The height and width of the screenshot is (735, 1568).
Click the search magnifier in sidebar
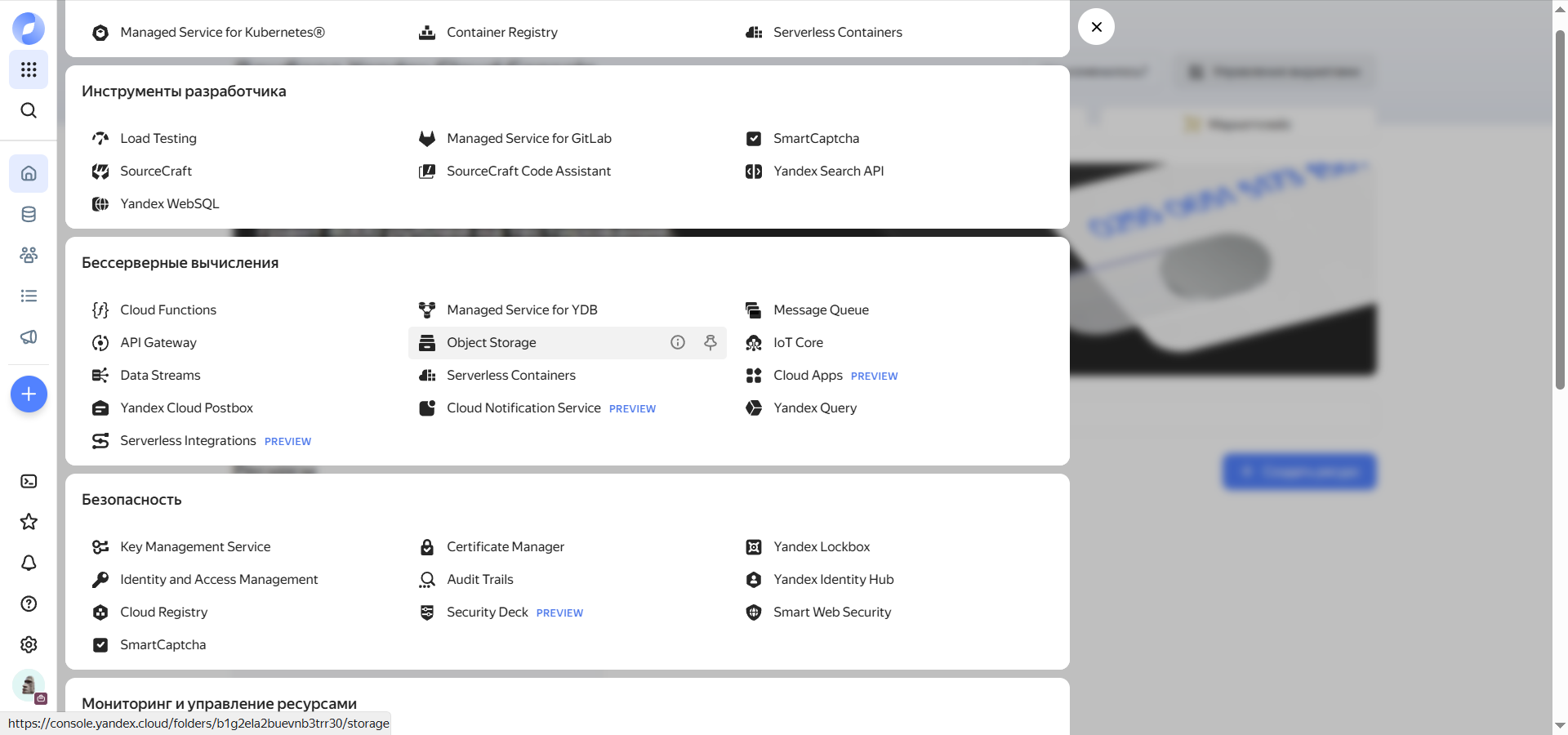[x=29, y=110]
